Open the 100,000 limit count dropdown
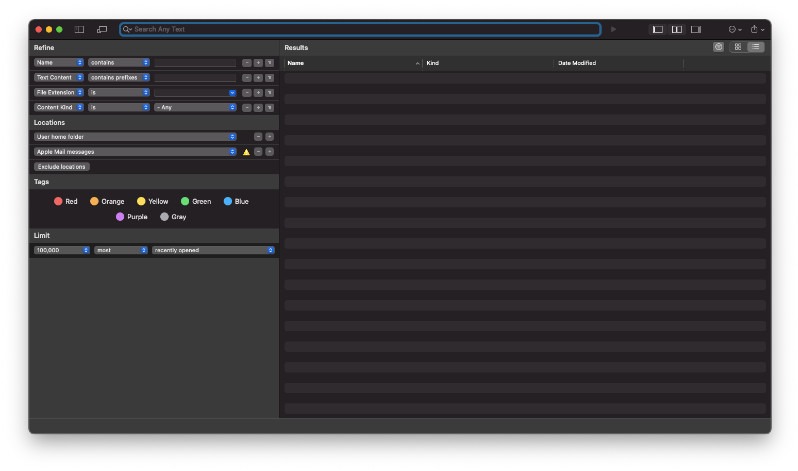Viewport: 798px width, 471px height. (x=62, y=251)
